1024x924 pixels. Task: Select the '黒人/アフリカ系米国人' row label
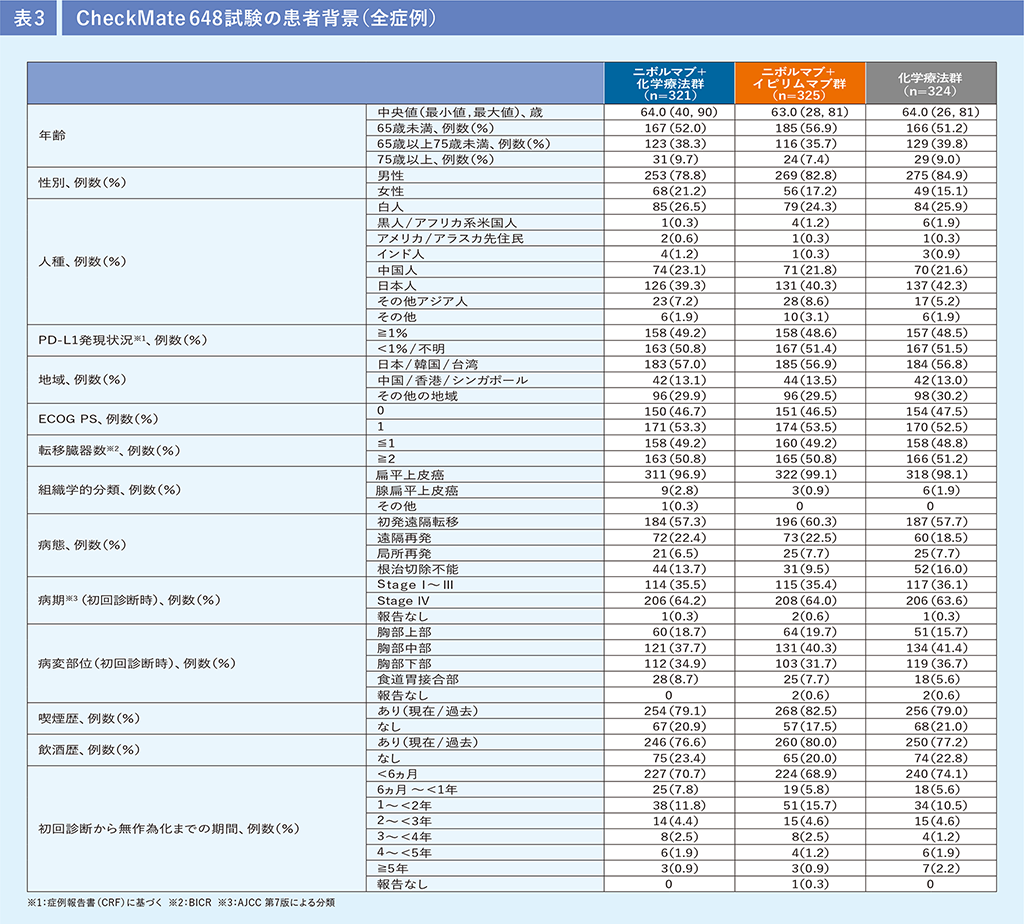click(447, 223)
